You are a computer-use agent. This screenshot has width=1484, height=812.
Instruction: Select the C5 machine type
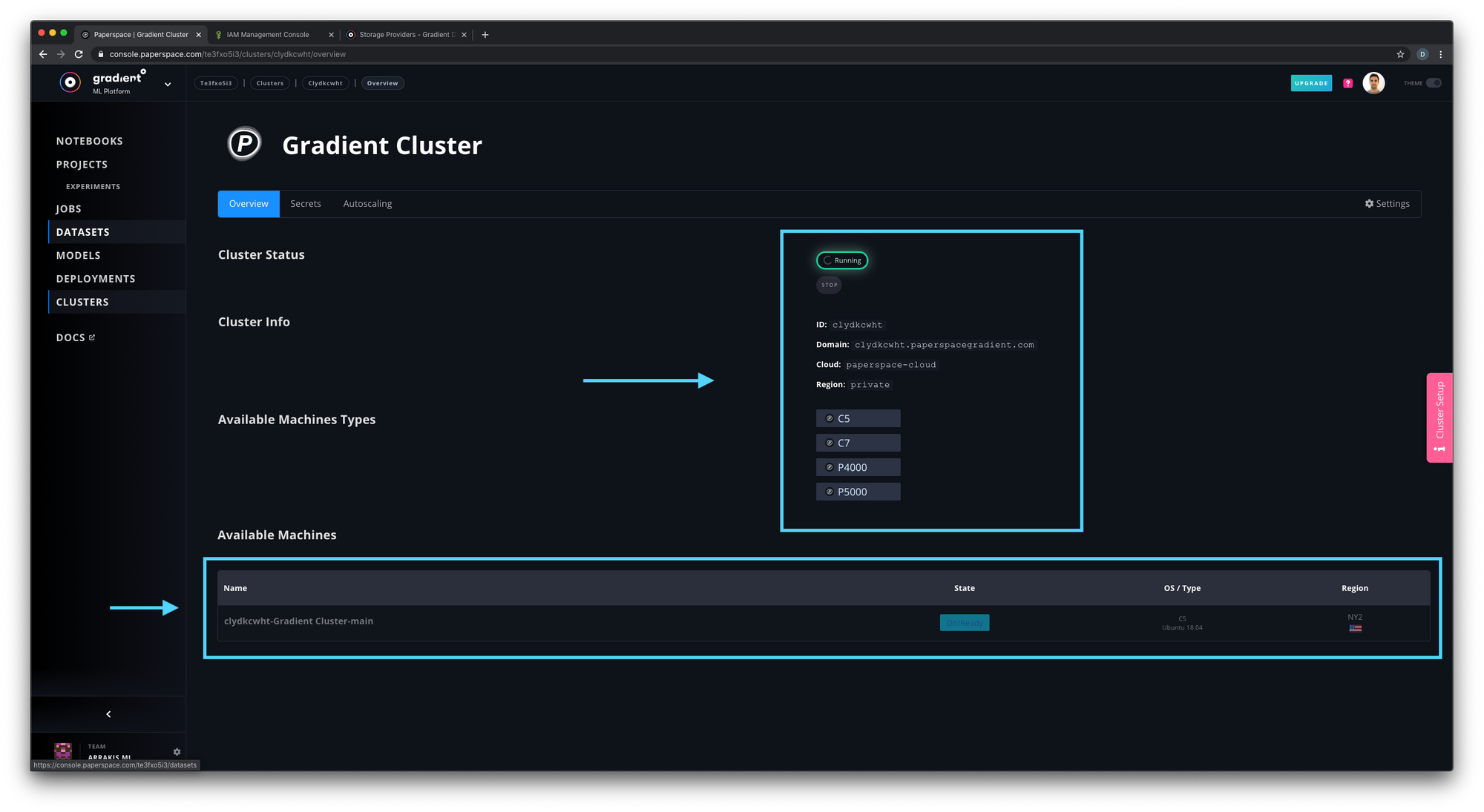click(x=858, y=418)
